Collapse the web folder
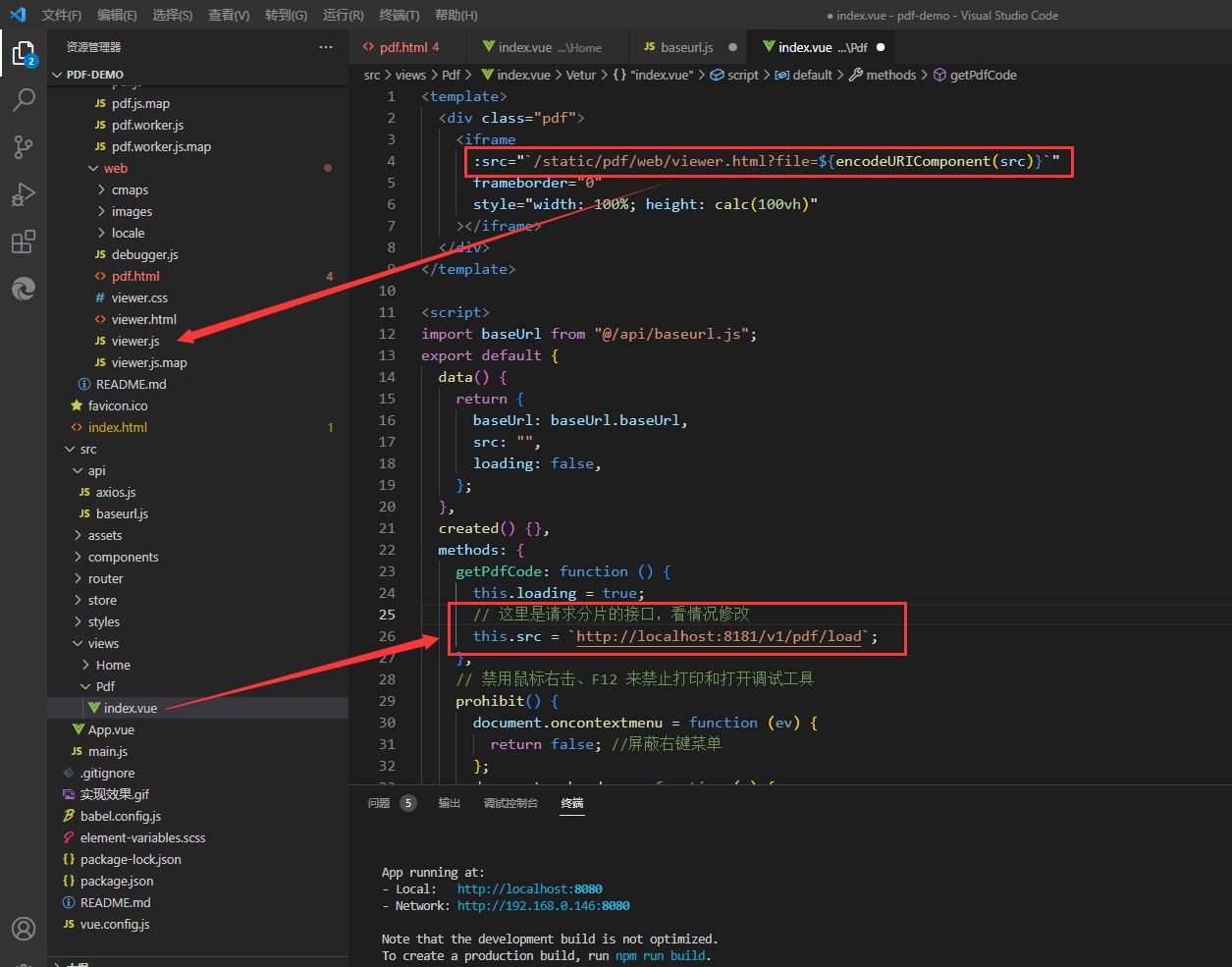The height and width of the screenshot is (967, 1232). tap(197, 168)
